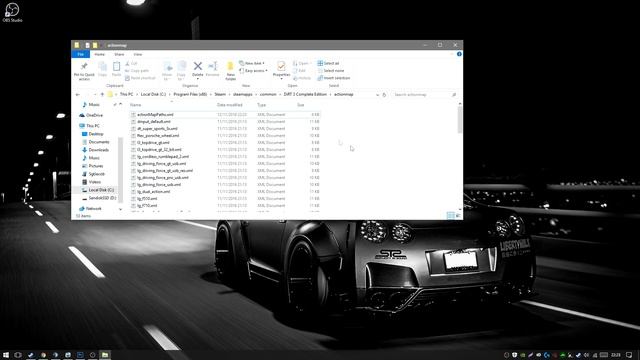Select the actionMapPaths.xml file

click(x=225, y=115)
